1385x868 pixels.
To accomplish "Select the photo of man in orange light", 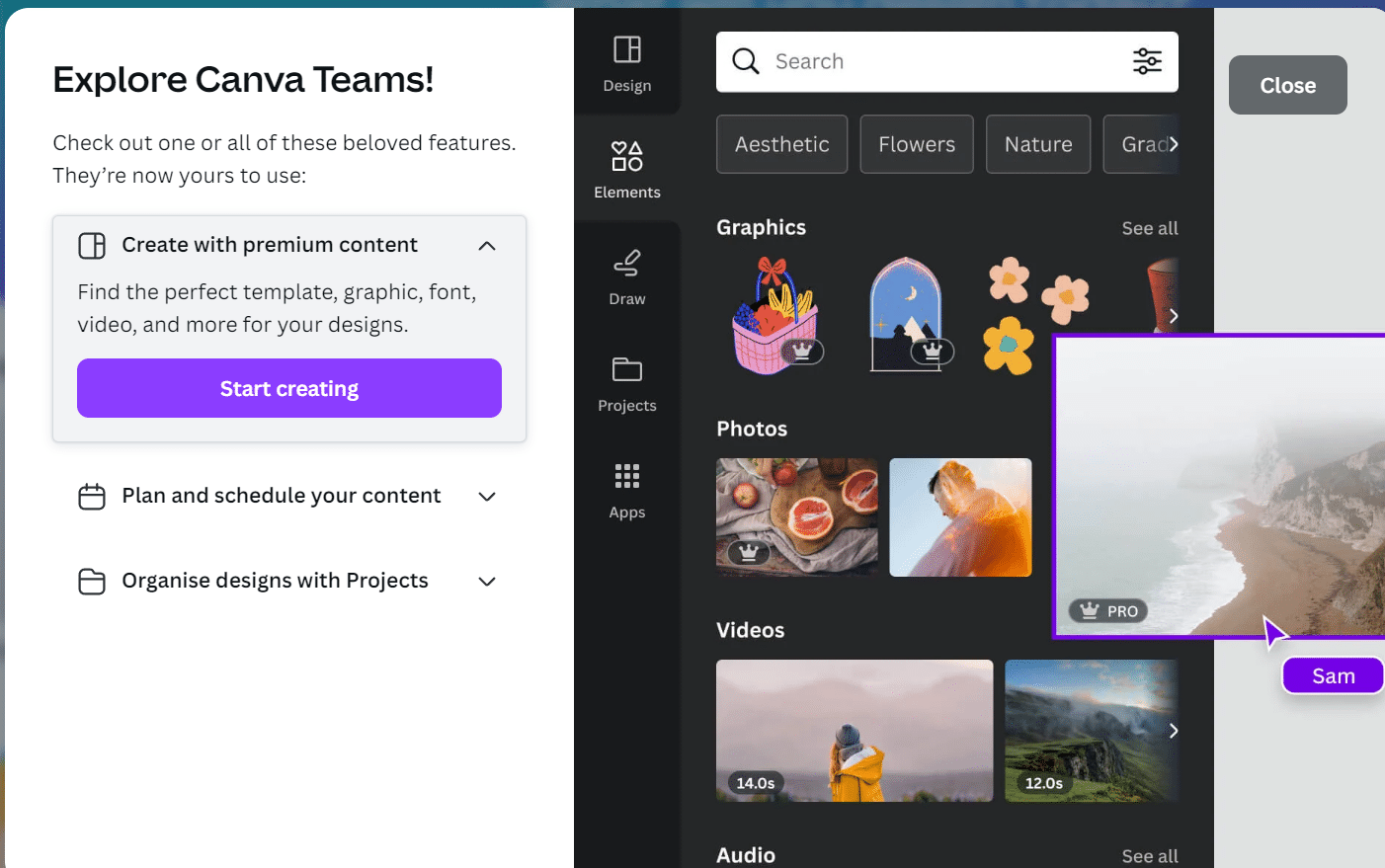I will point(960,517).
